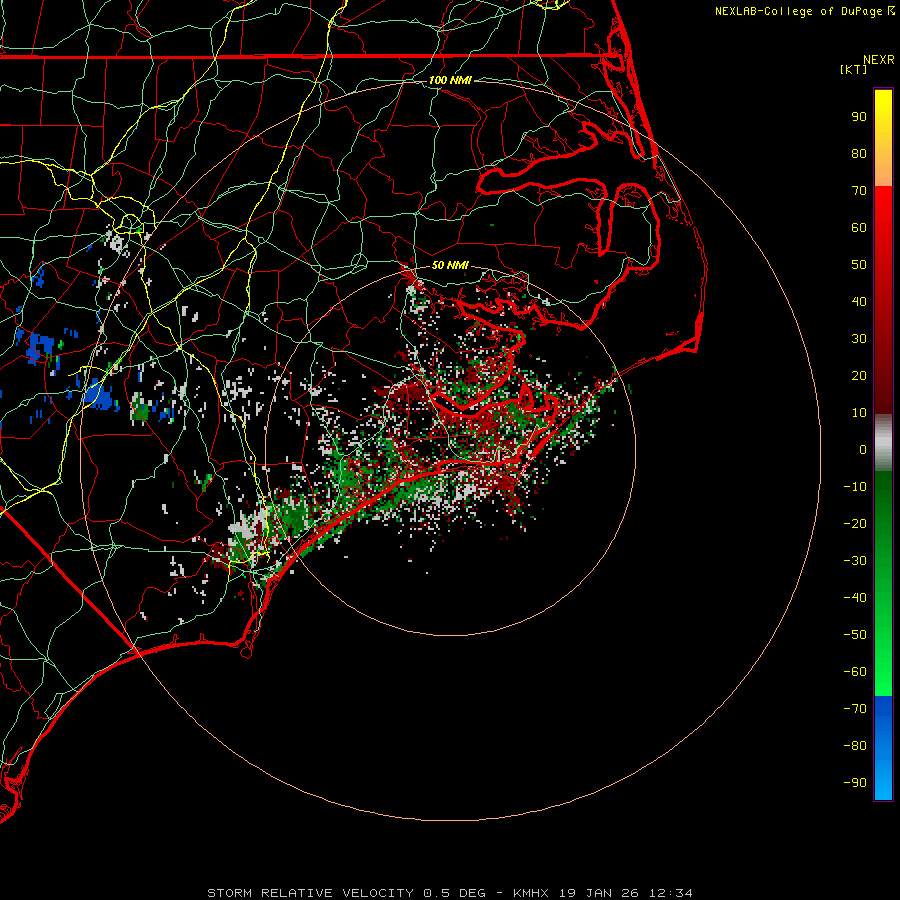The height and width of the screenshot is (900, 900).
Task: Click the 60 value on velocity scale
Action: (859, 228)
